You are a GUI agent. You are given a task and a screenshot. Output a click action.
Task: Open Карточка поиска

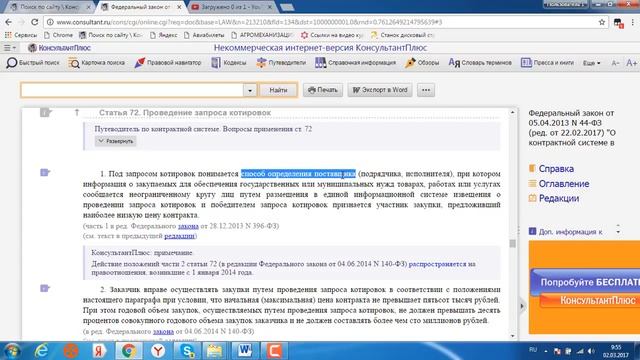(x=97, y=63)
